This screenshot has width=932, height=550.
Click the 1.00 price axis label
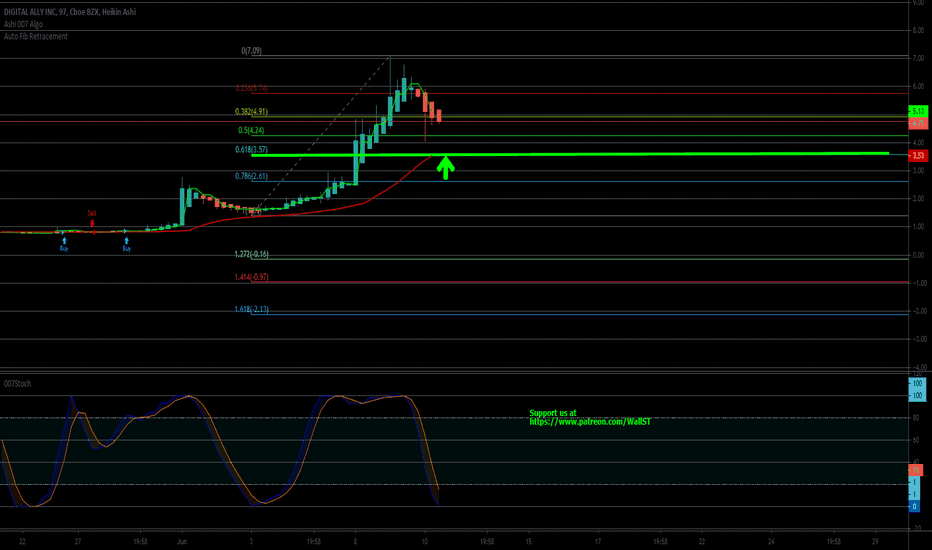[x=918, y=227]
